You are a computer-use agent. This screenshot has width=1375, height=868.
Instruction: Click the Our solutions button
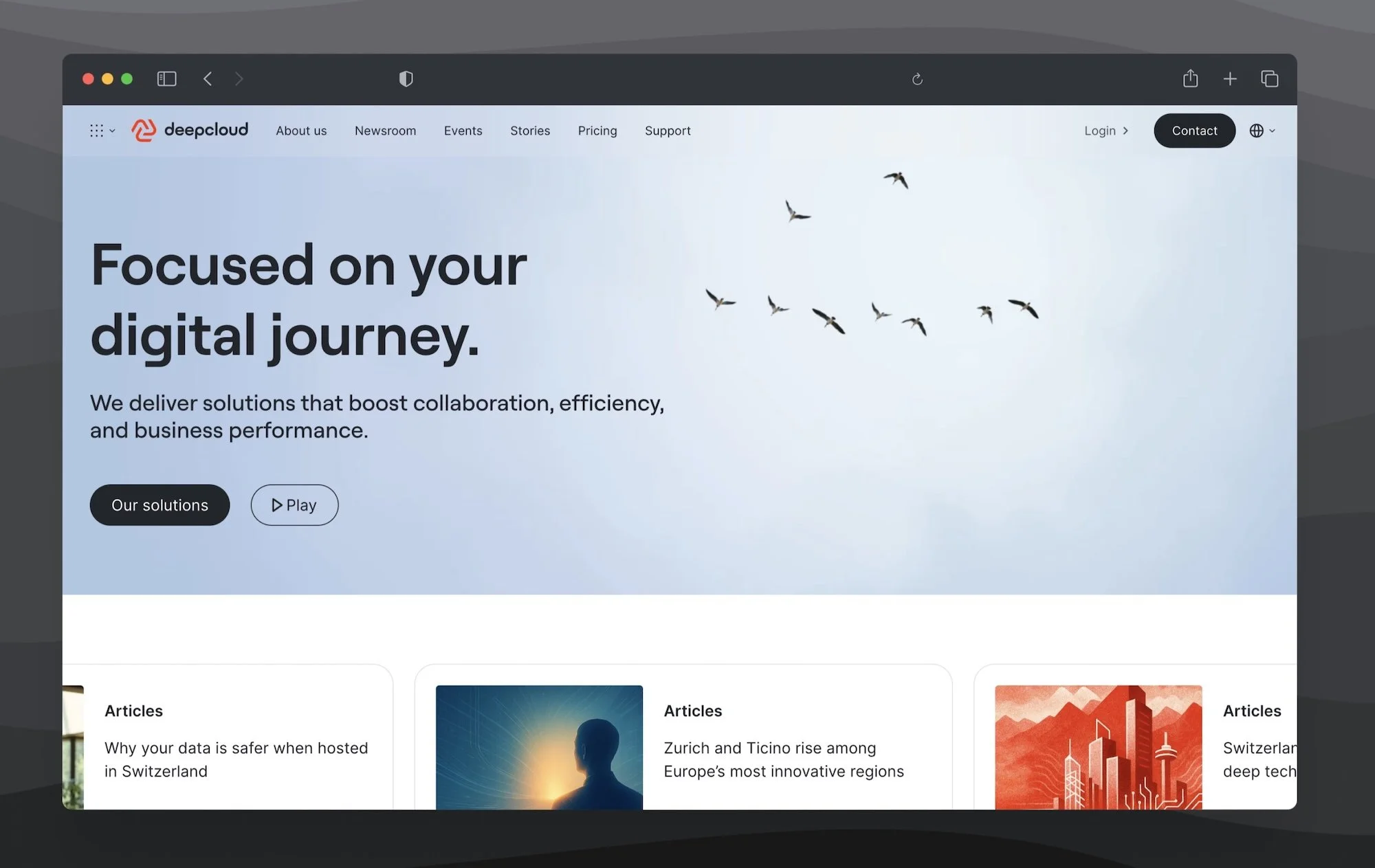pyautogui.click(x=159, y=505)
